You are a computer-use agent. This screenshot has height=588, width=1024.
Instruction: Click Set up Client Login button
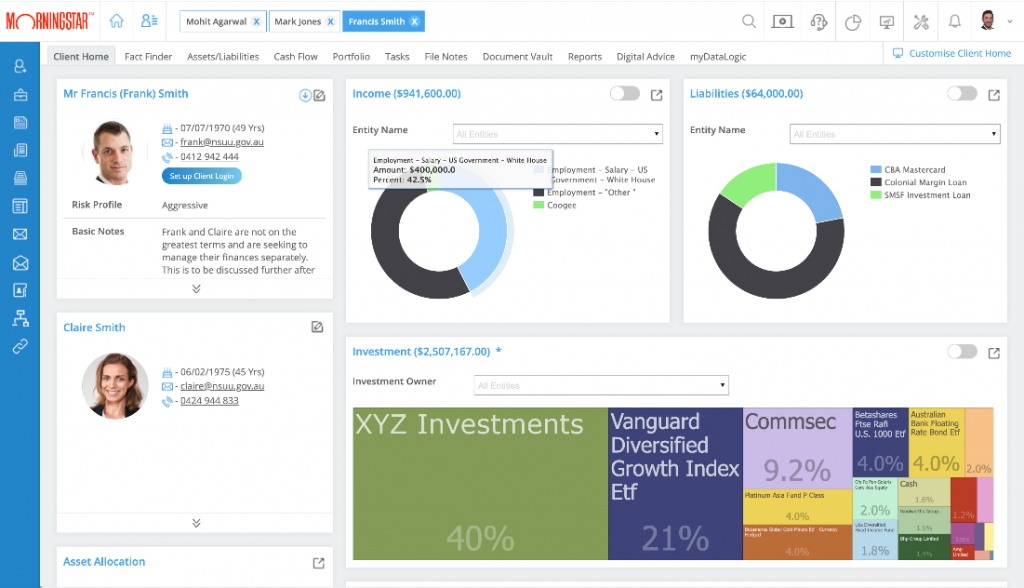point(202,176)
